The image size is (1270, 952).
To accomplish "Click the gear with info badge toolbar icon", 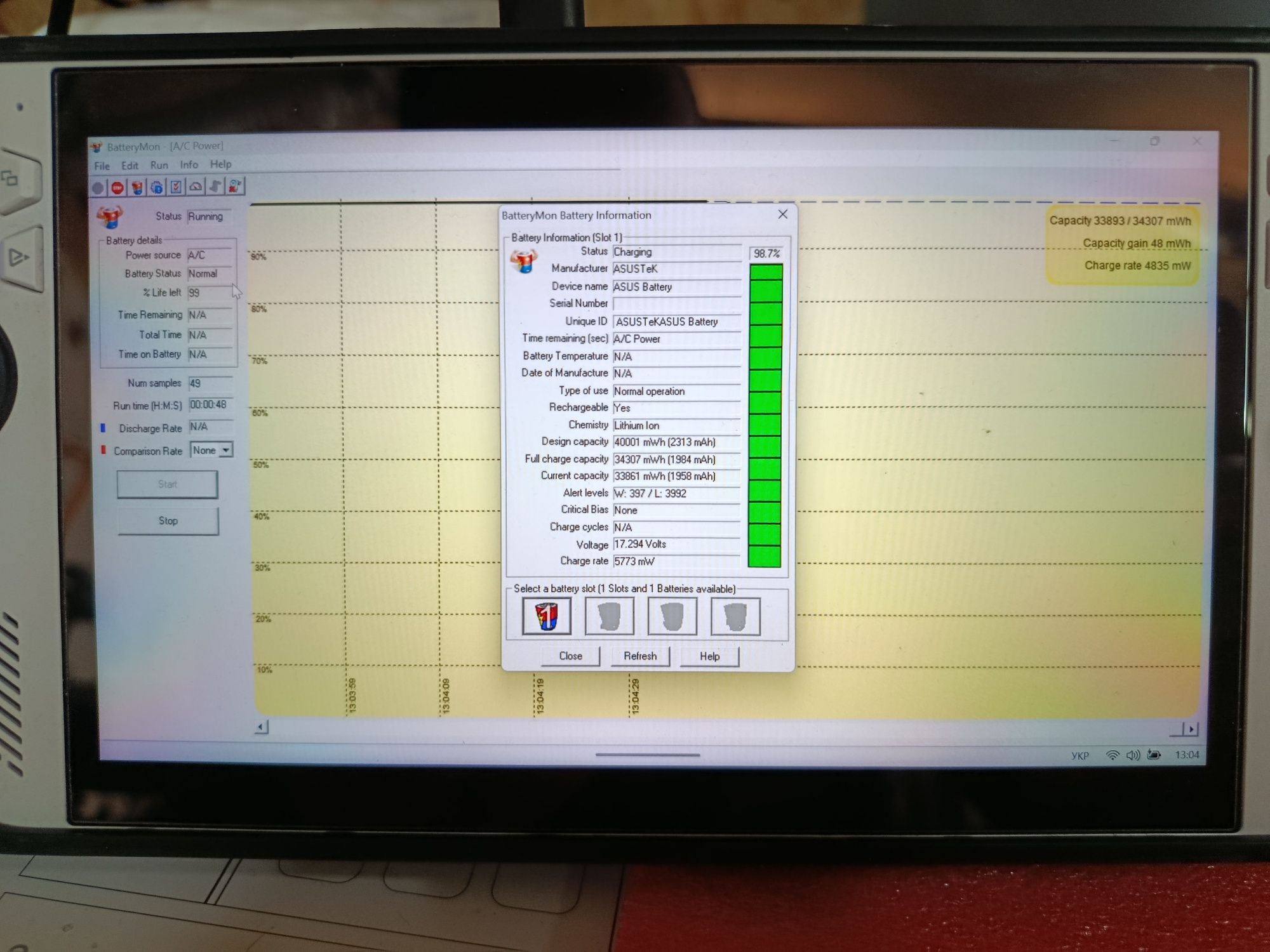I will (x=156, y=187).
